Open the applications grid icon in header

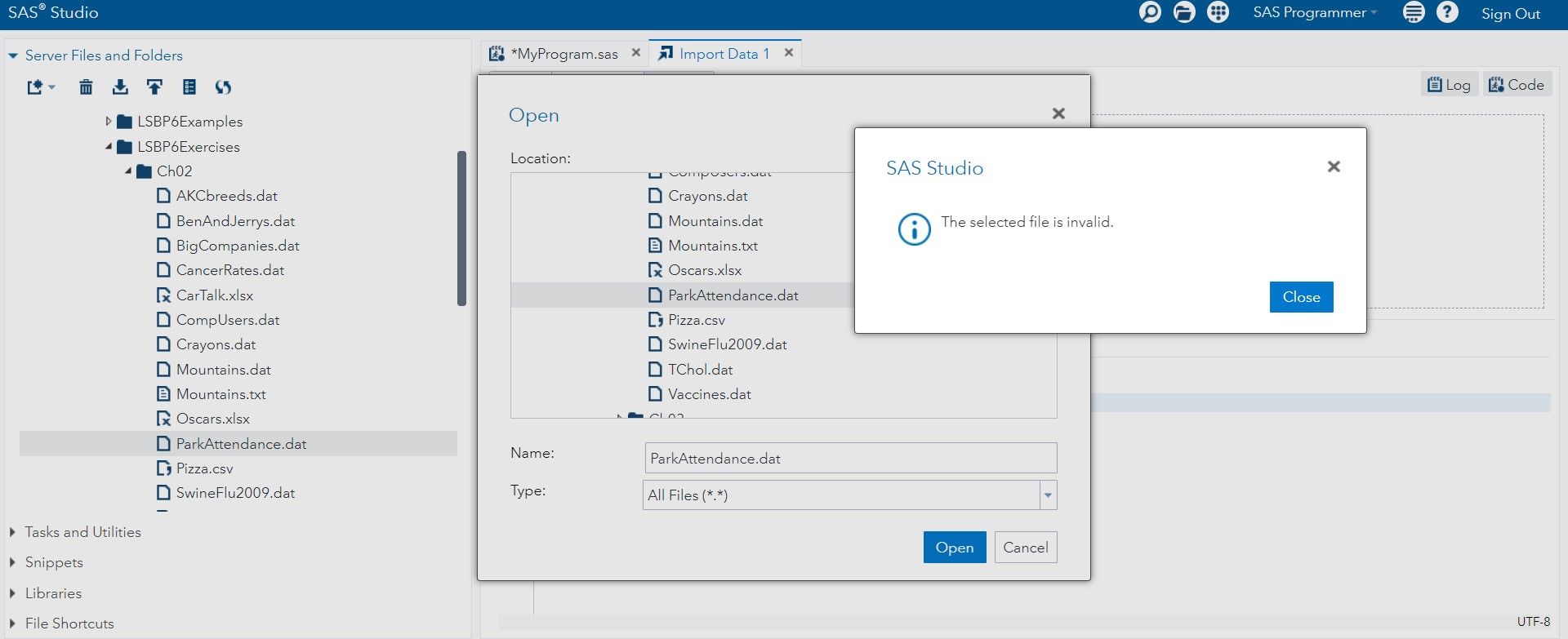tap(1218, 12)
